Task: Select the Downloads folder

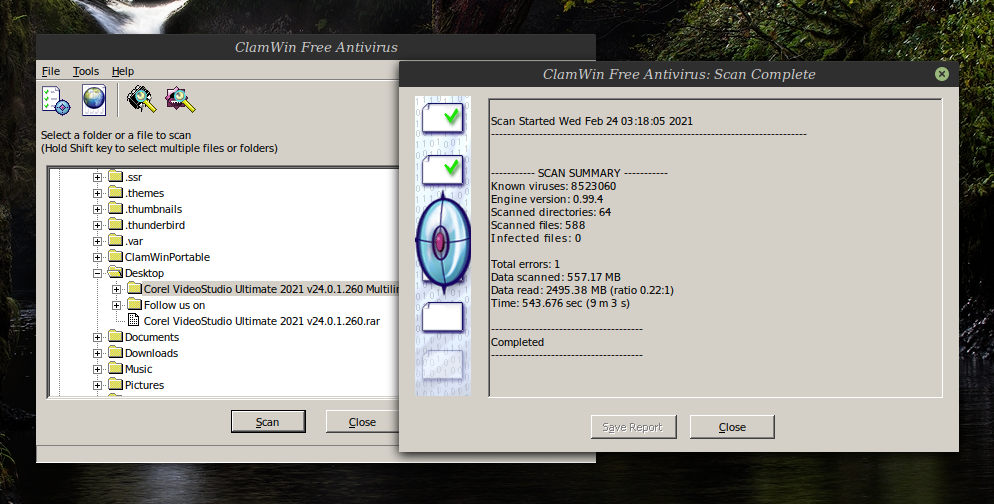Action: click(x=152, y=353)
